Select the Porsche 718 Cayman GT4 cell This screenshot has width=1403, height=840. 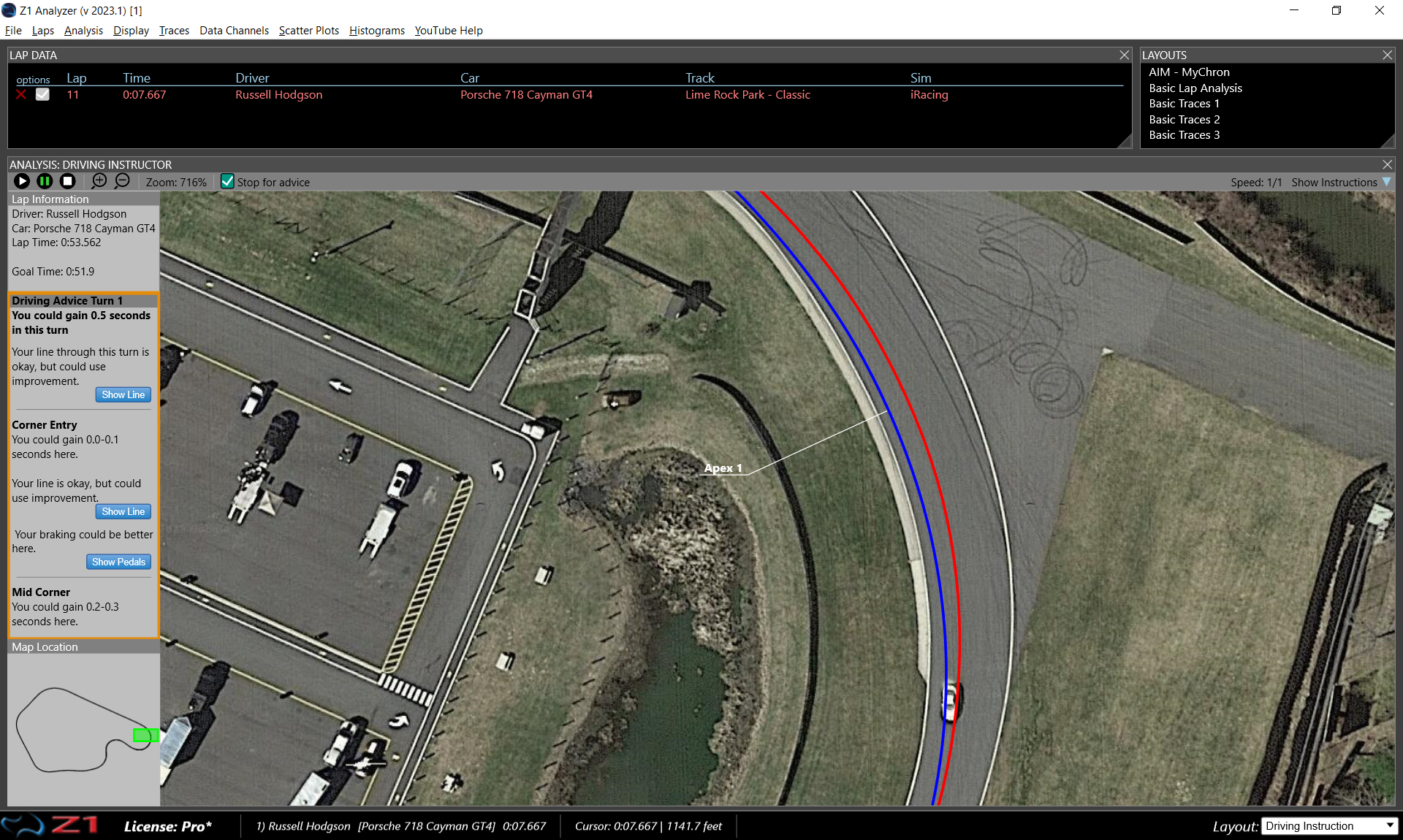click(526, 95)
